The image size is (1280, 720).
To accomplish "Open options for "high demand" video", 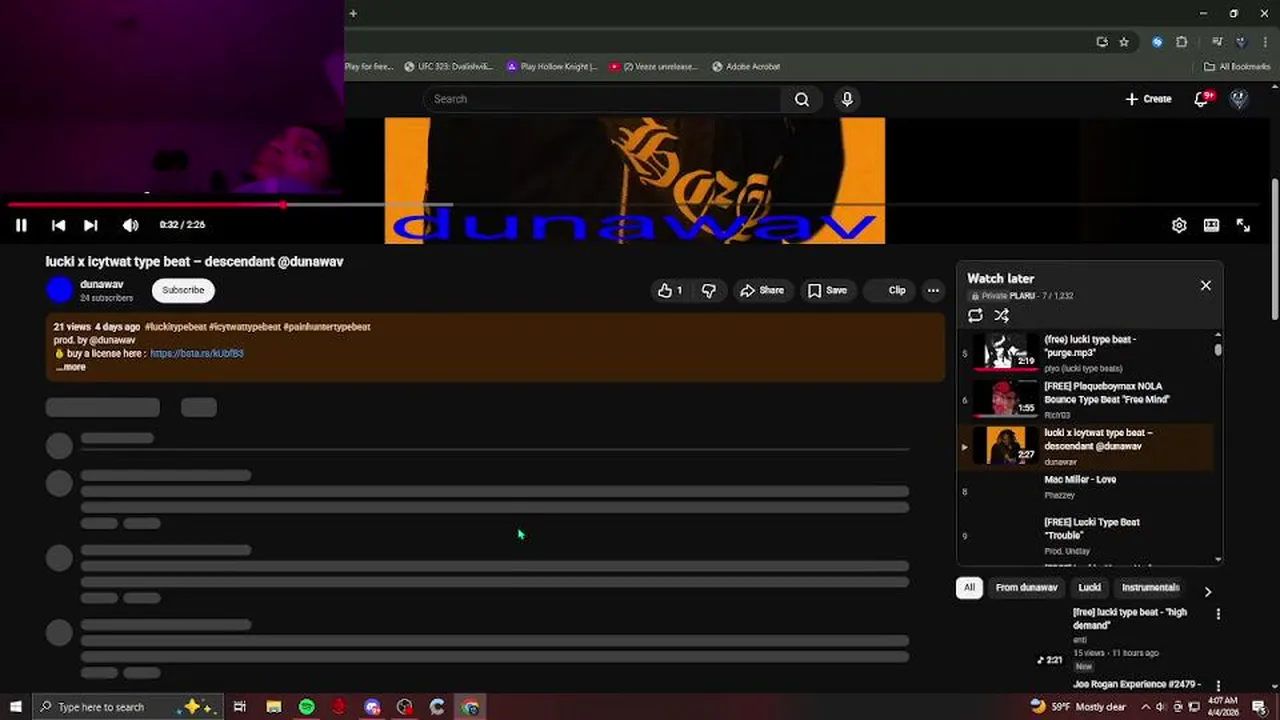I will 1218,614.
